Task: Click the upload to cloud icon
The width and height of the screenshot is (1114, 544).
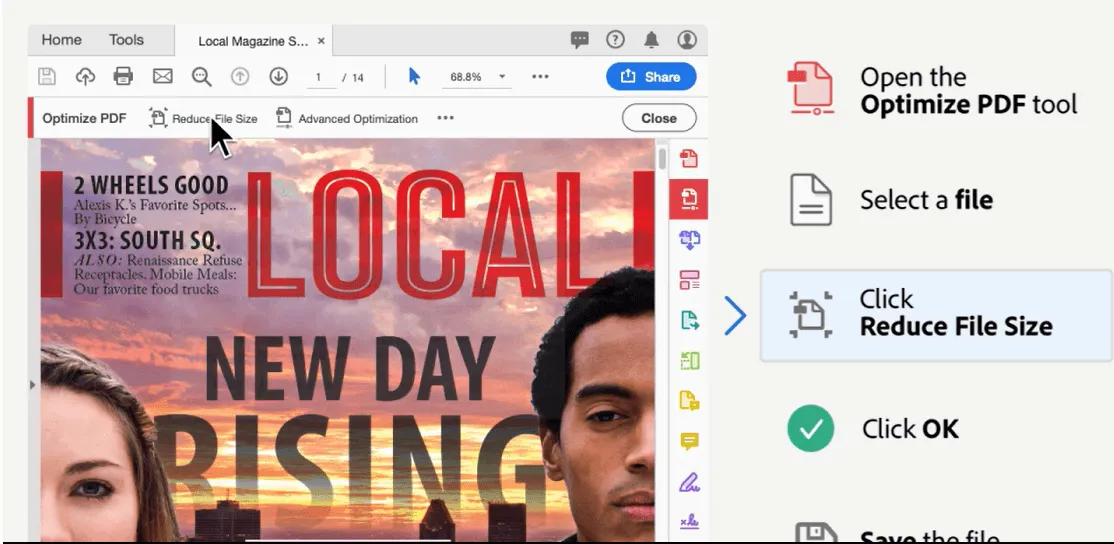Action: click(x=85, y=77)
